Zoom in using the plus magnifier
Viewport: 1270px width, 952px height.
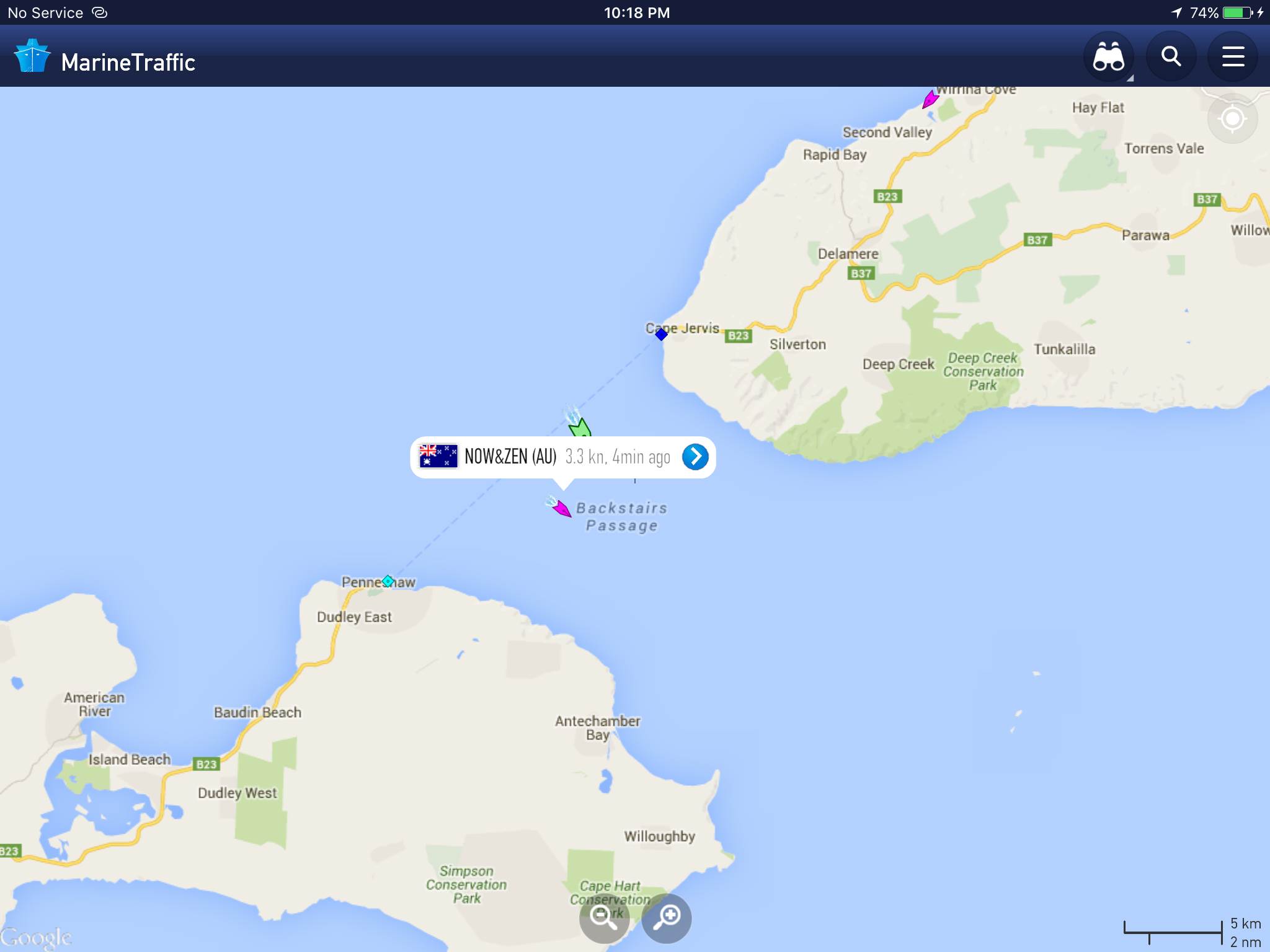pos(667,918)
